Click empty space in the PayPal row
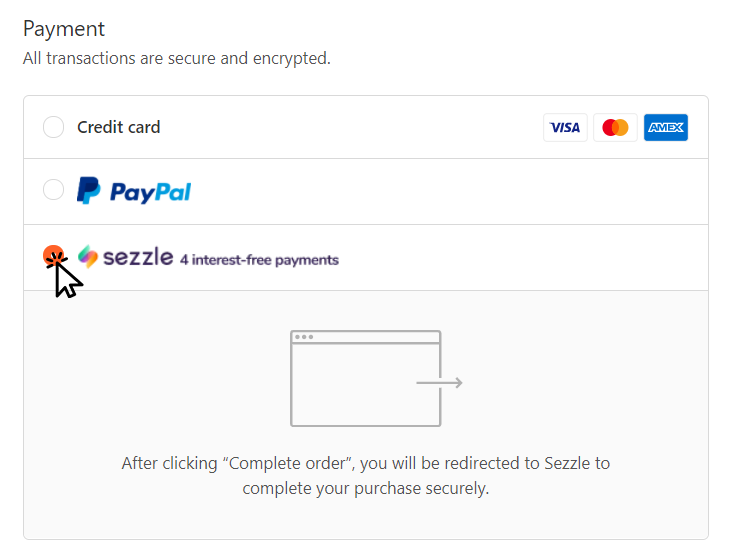 point(450,191)
